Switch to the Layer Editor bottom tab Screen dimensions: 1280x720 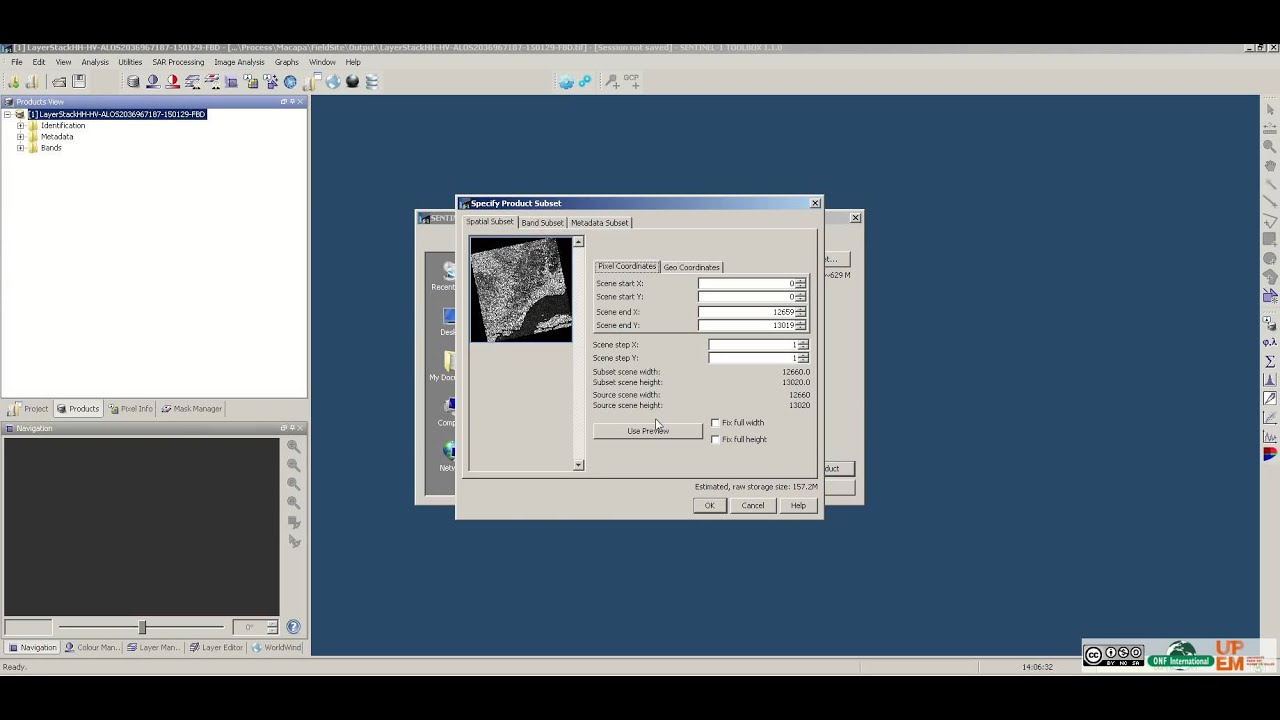(x=216, y=648)
